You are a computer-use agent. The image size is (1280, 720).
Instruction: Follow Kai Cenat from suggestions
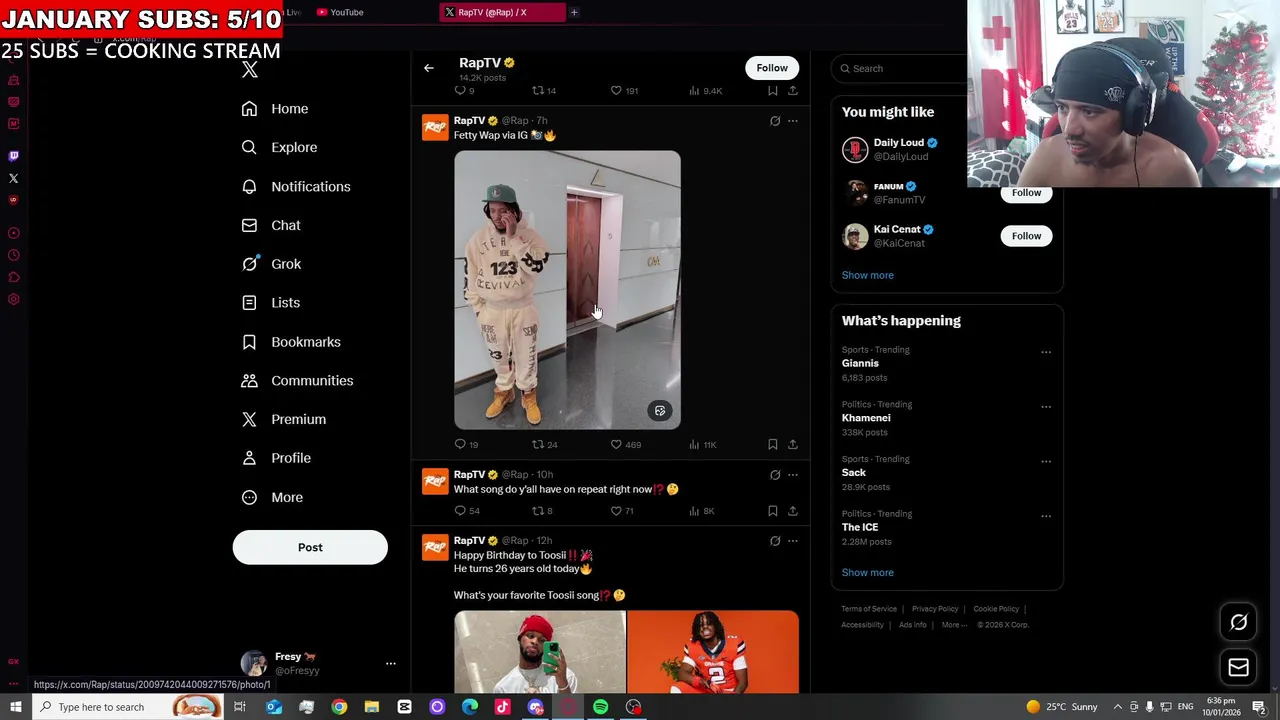[1026, 236]
